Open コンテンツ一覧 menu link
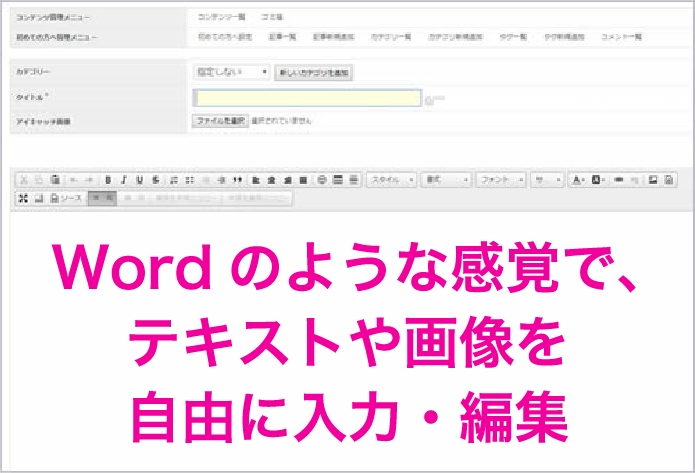The width and height of the screenshot is (695, 473). (221, 17)
